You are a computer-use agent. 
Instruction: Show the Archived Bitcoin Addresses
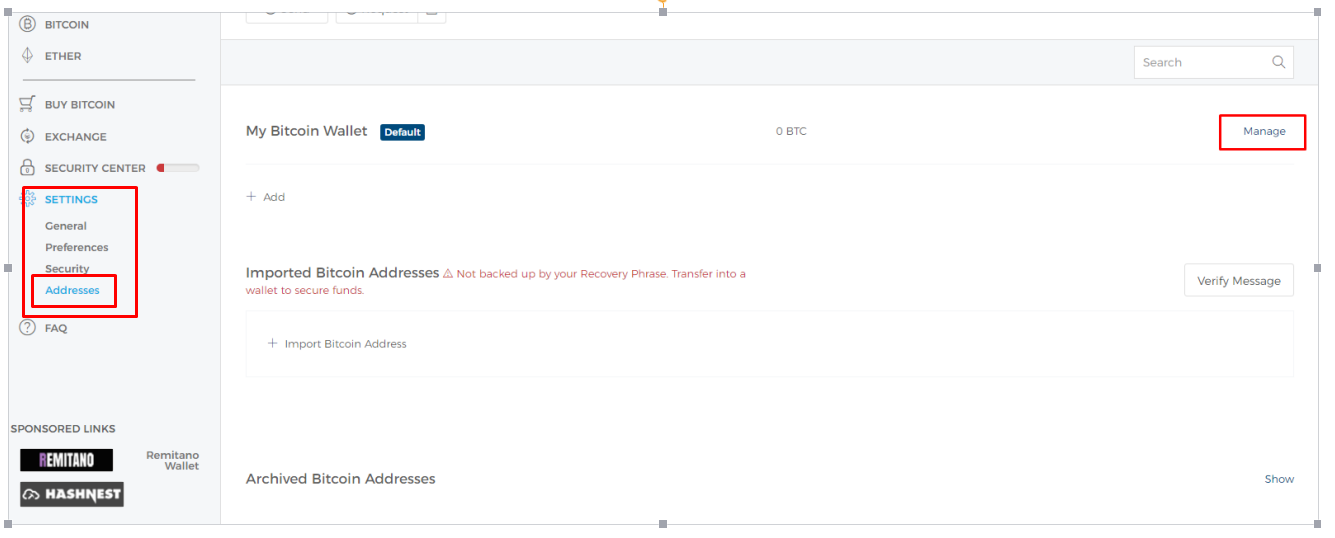coord(1279,479)
